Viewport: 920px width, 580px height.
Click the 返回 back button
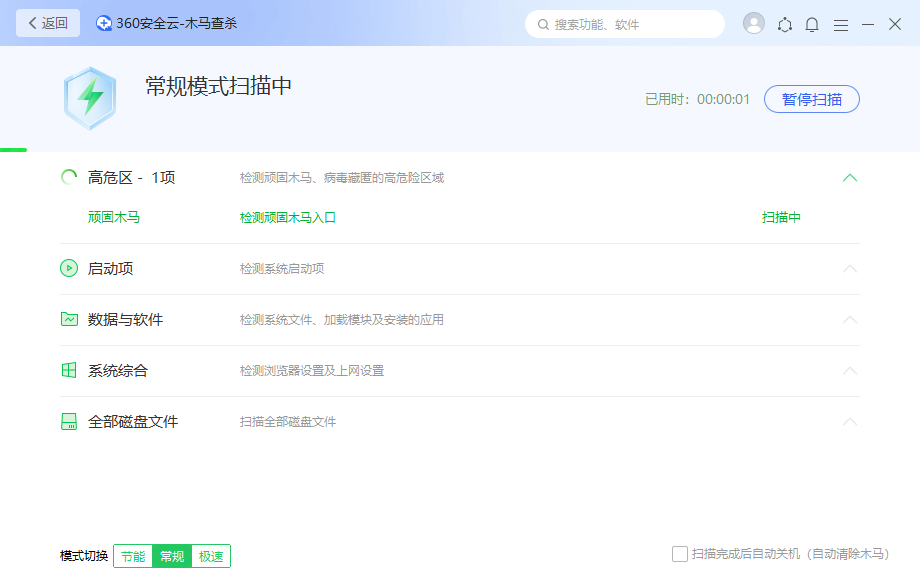tap(48, 23)
